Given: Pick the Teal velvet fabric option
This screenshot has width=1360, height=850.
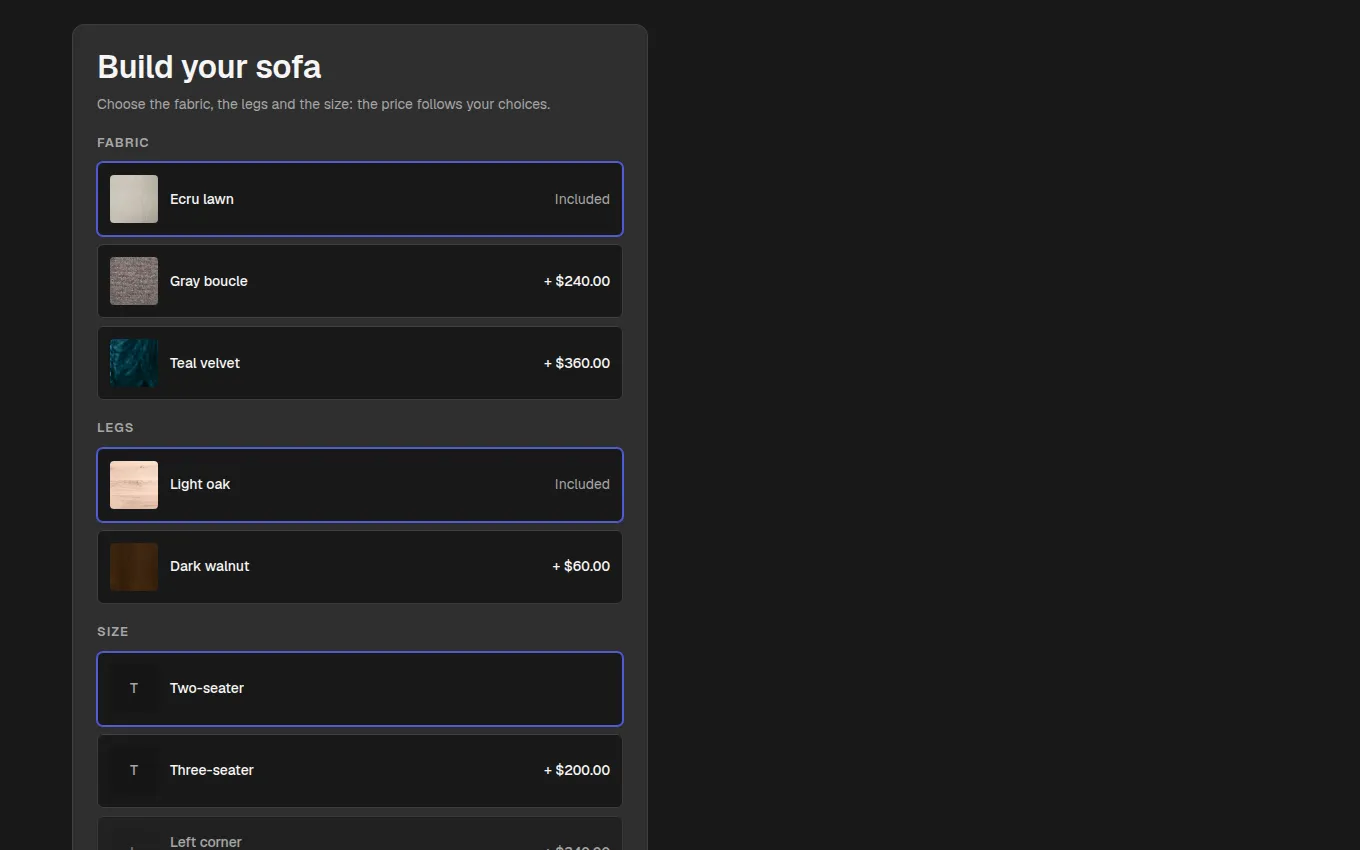Looking at the screenshot, I should 360,363.
